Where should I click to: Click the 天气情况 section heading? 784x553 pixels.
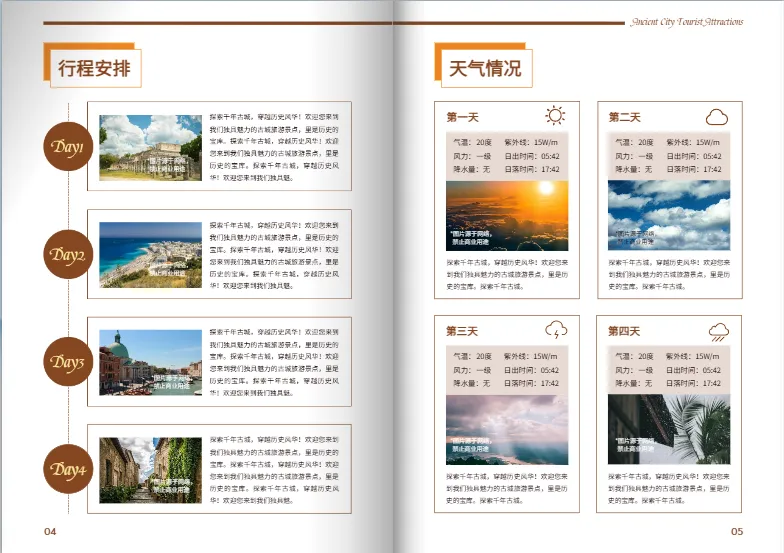click(x=485, y=69)
